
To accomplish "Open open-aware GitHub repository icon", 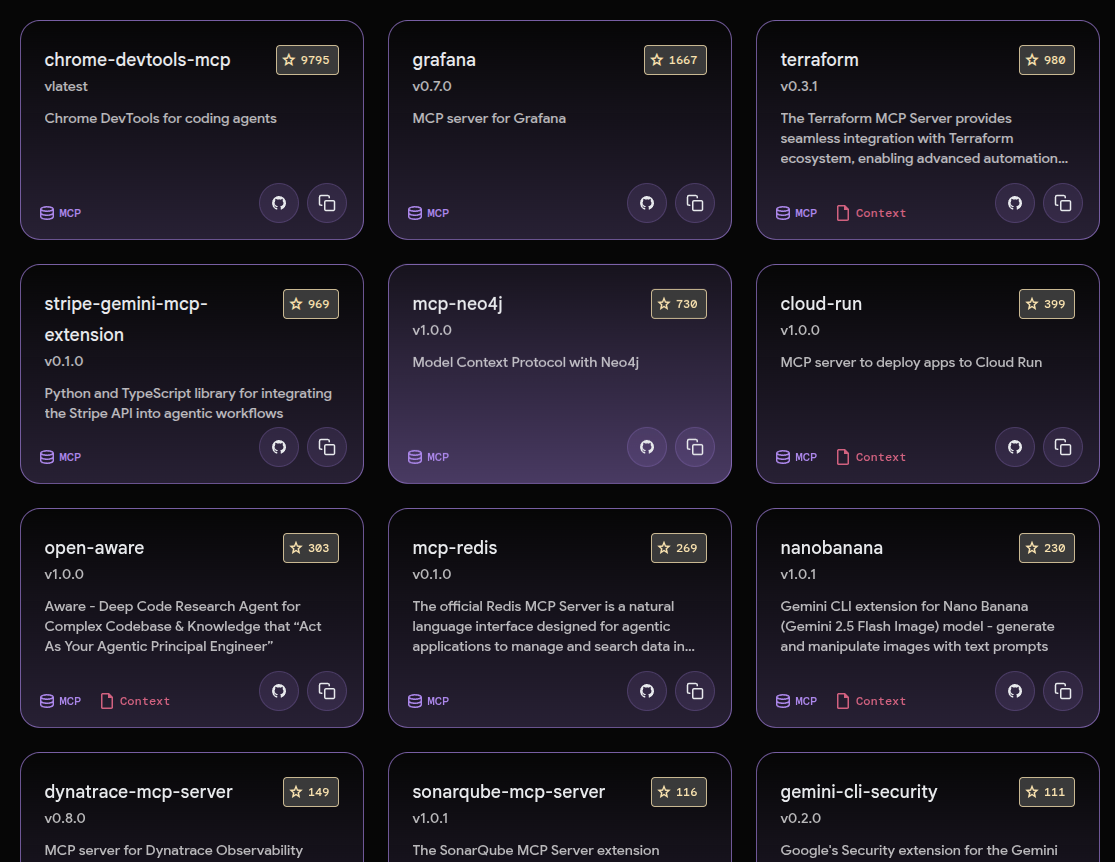I will (279, 691).
